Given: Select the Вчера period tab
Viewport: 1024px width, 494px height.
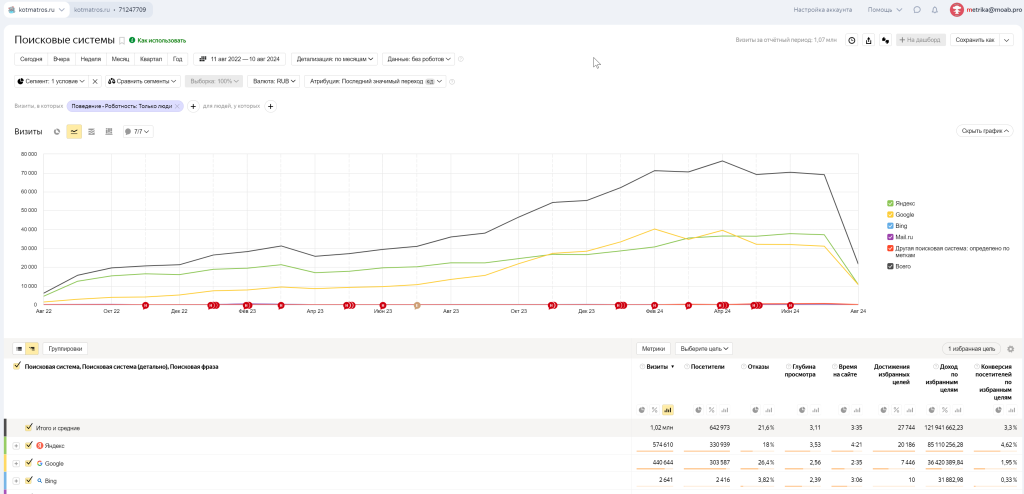Looking at the screenshot, I should tap(61, 59).
